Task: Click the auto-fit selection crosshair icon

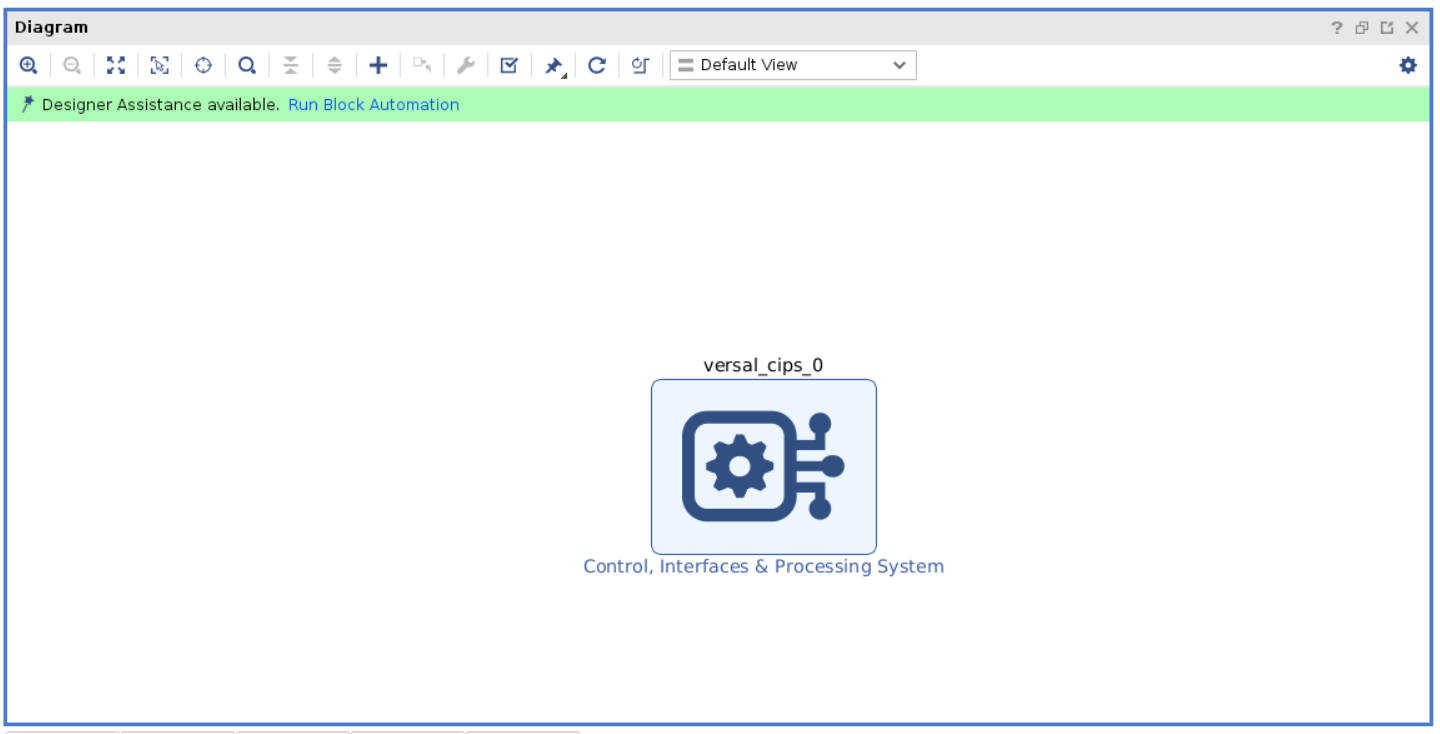Action: pyautogui.click(x=204, y=65)
